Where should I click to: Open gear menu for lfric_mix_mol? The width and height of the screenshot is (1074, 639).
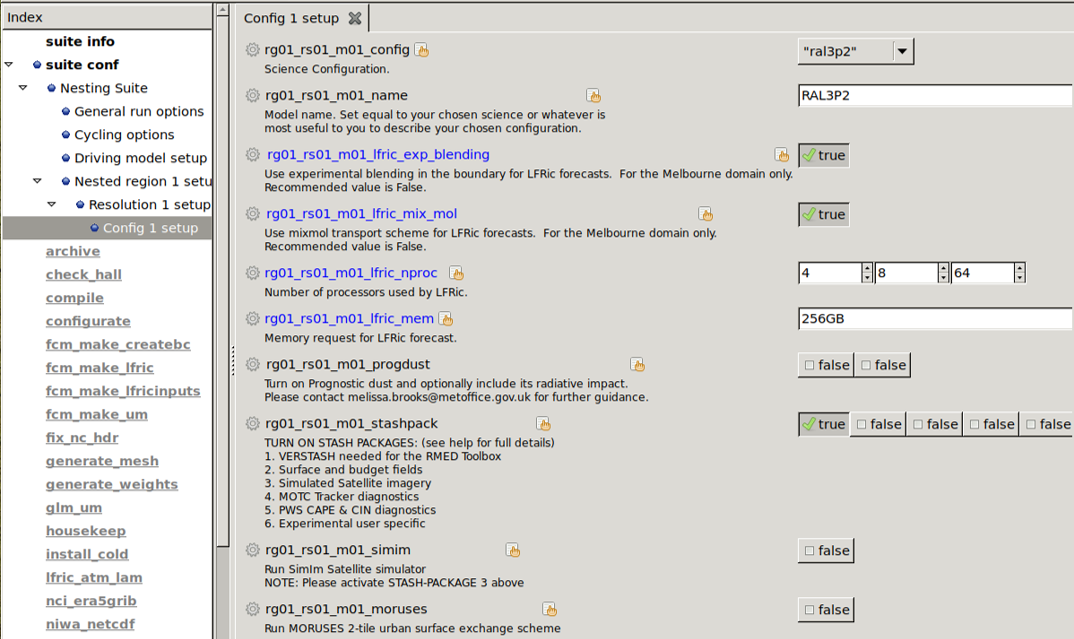point(253,214)
